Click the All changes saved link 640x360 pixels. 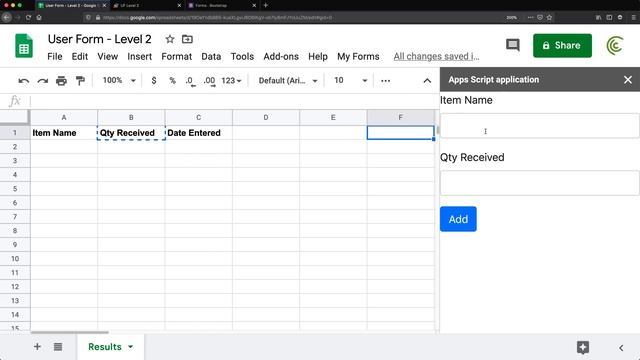tap(436, 56)
